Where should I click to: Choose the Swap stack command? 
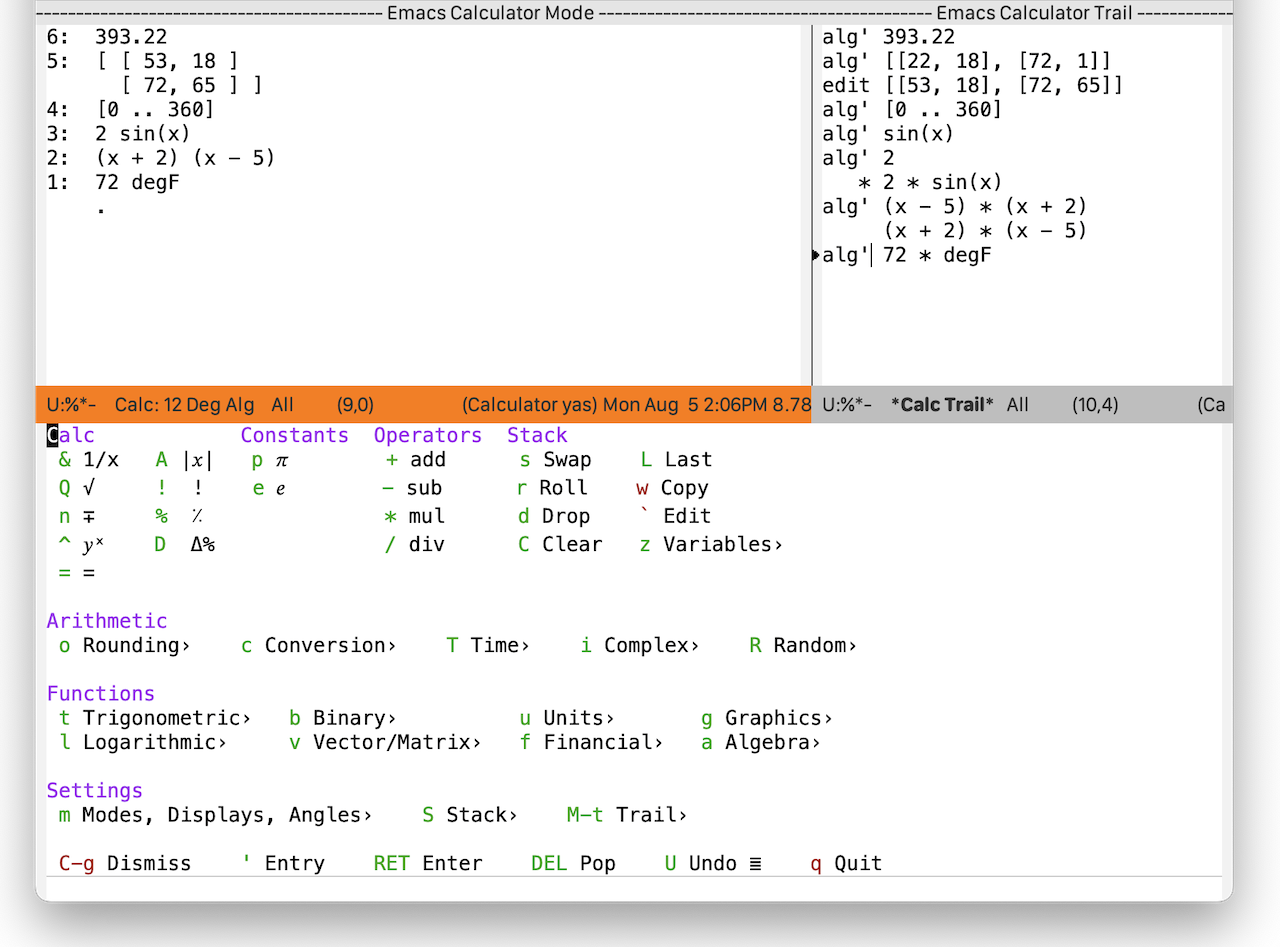555,460
